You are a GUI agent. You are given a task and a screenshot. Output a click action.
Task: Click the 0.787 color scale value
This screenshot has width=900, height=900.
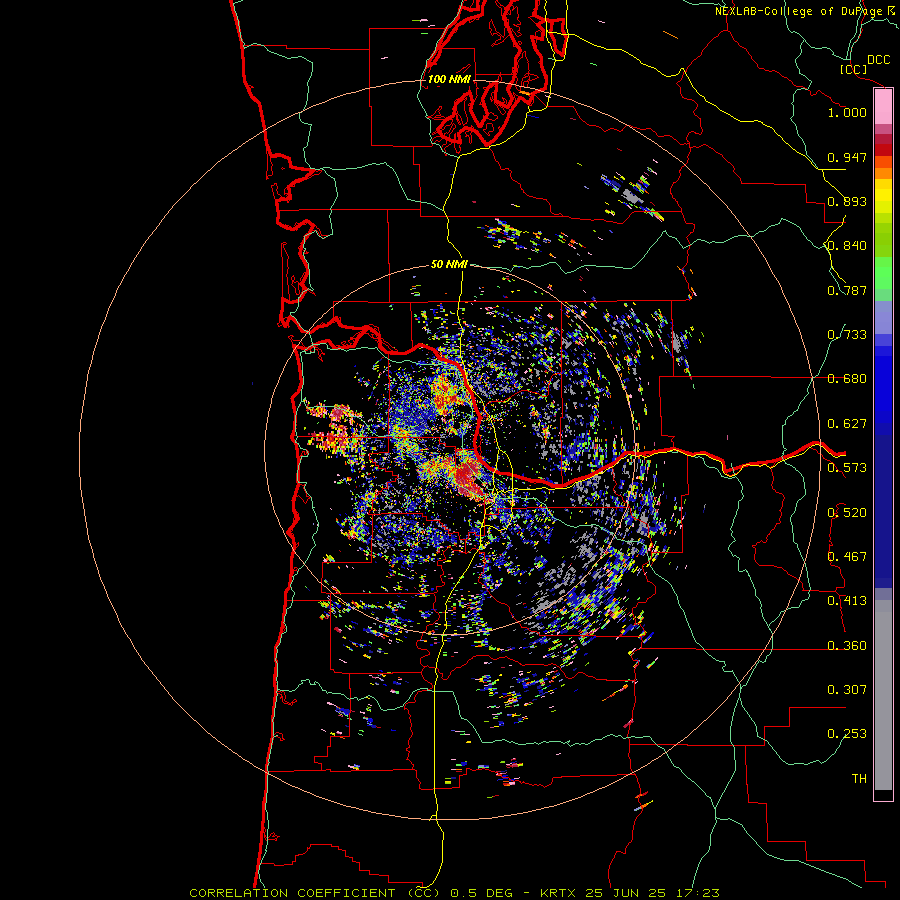coord(847,290)
